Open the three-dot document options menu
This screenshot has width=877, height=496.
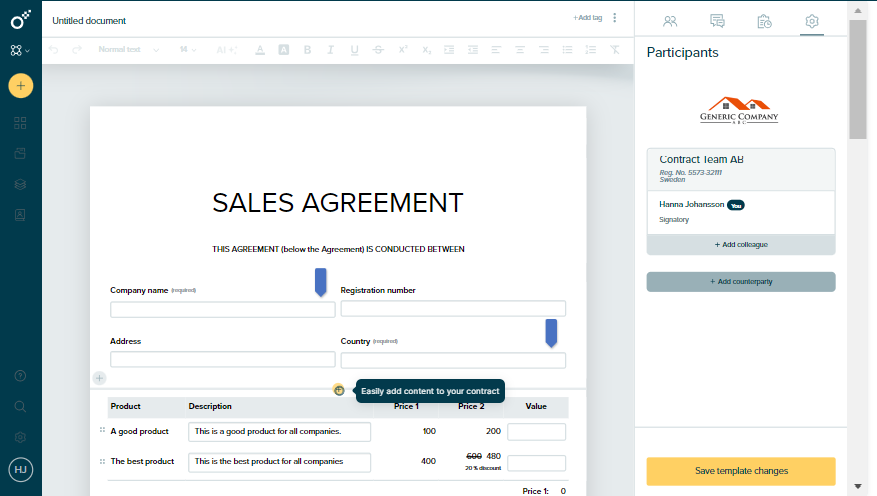[x=615, y=18]
